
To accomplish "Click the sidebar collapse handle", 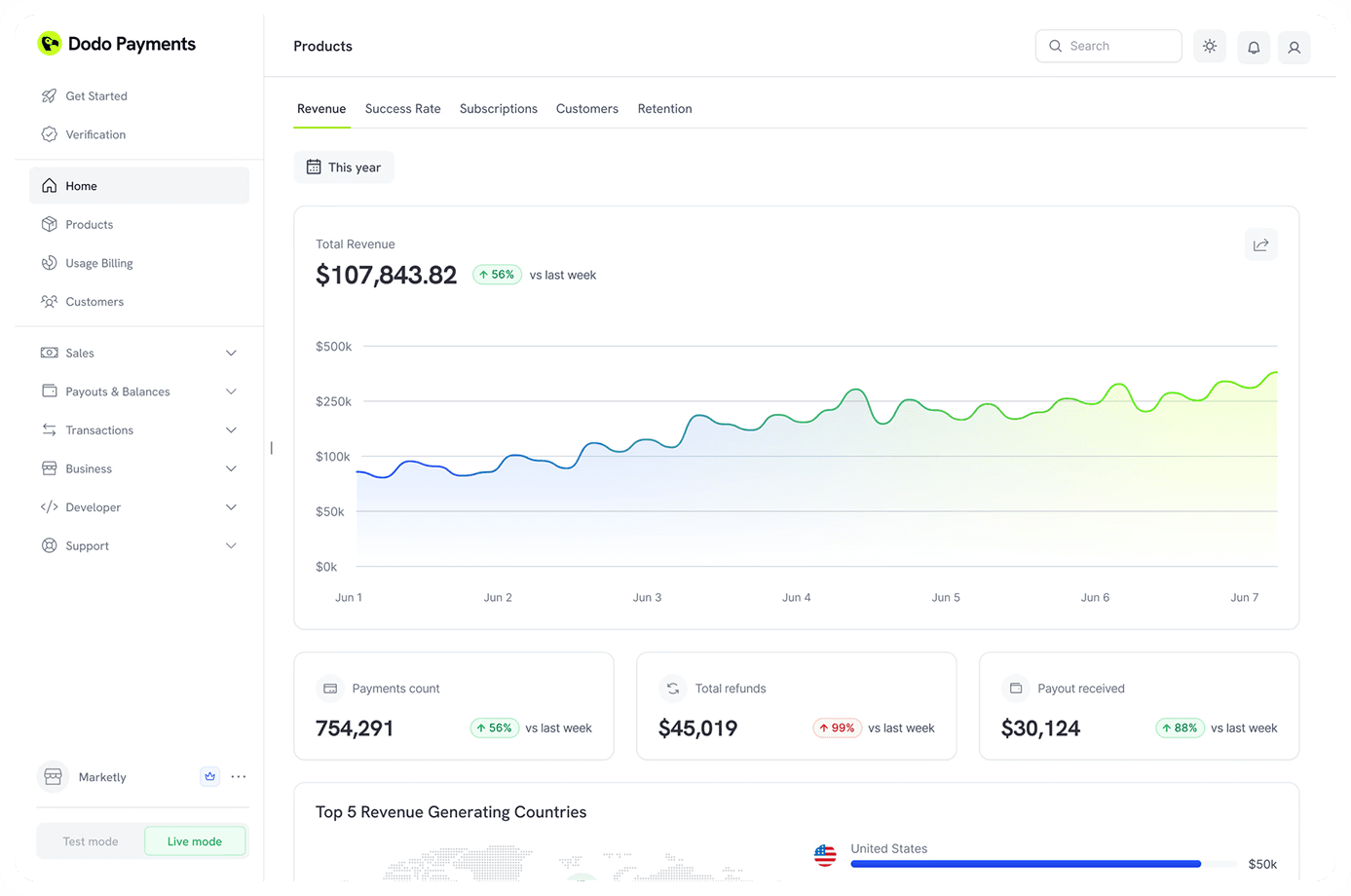I will [x=272, y=448].
